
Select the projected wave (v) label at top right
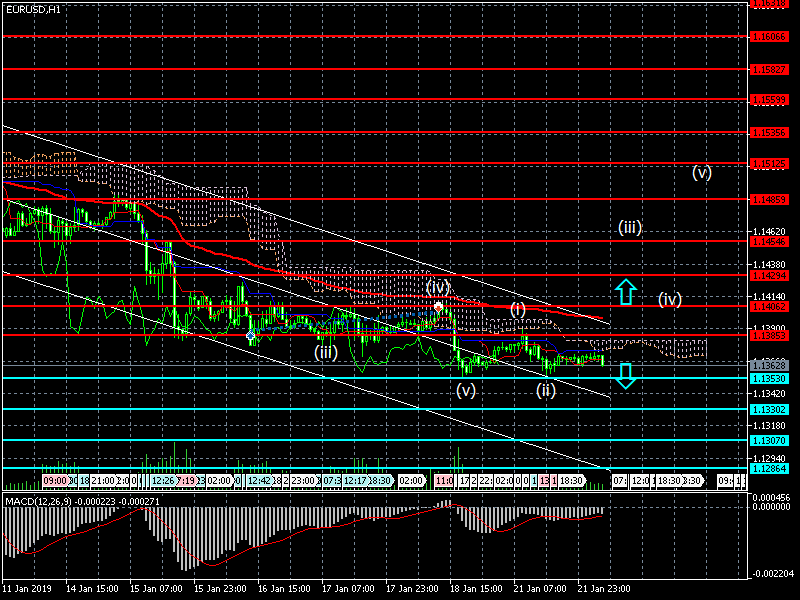pyautogui.click(x=702, y=172)
